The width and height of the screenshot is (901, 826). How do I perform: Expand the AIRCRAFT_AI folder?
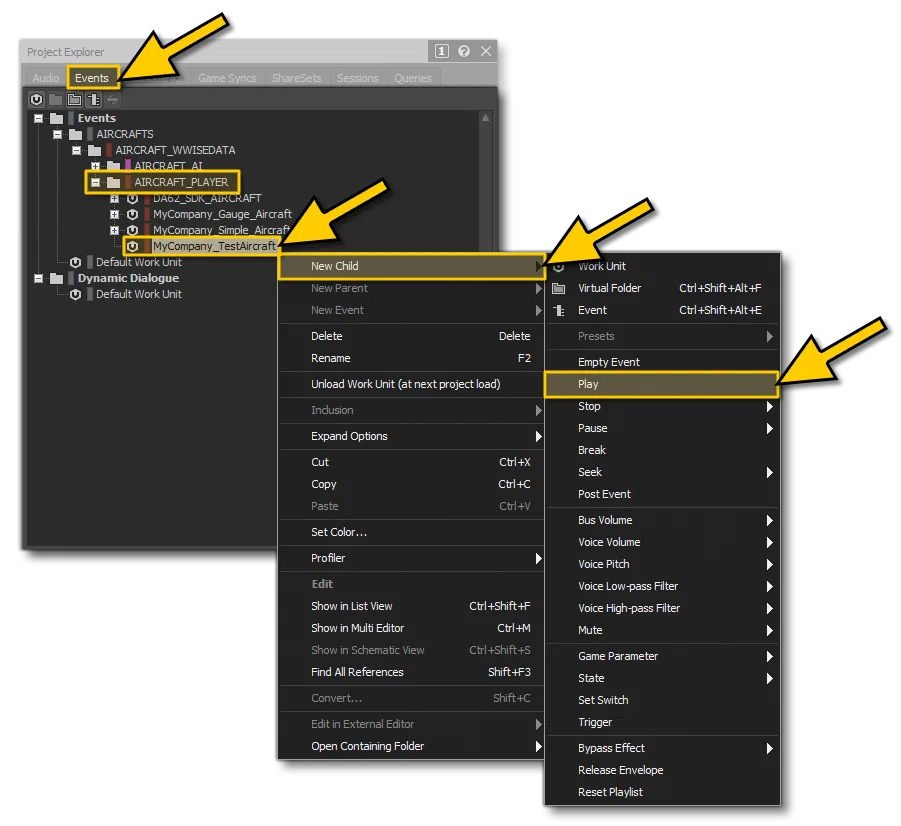[95, 166]
